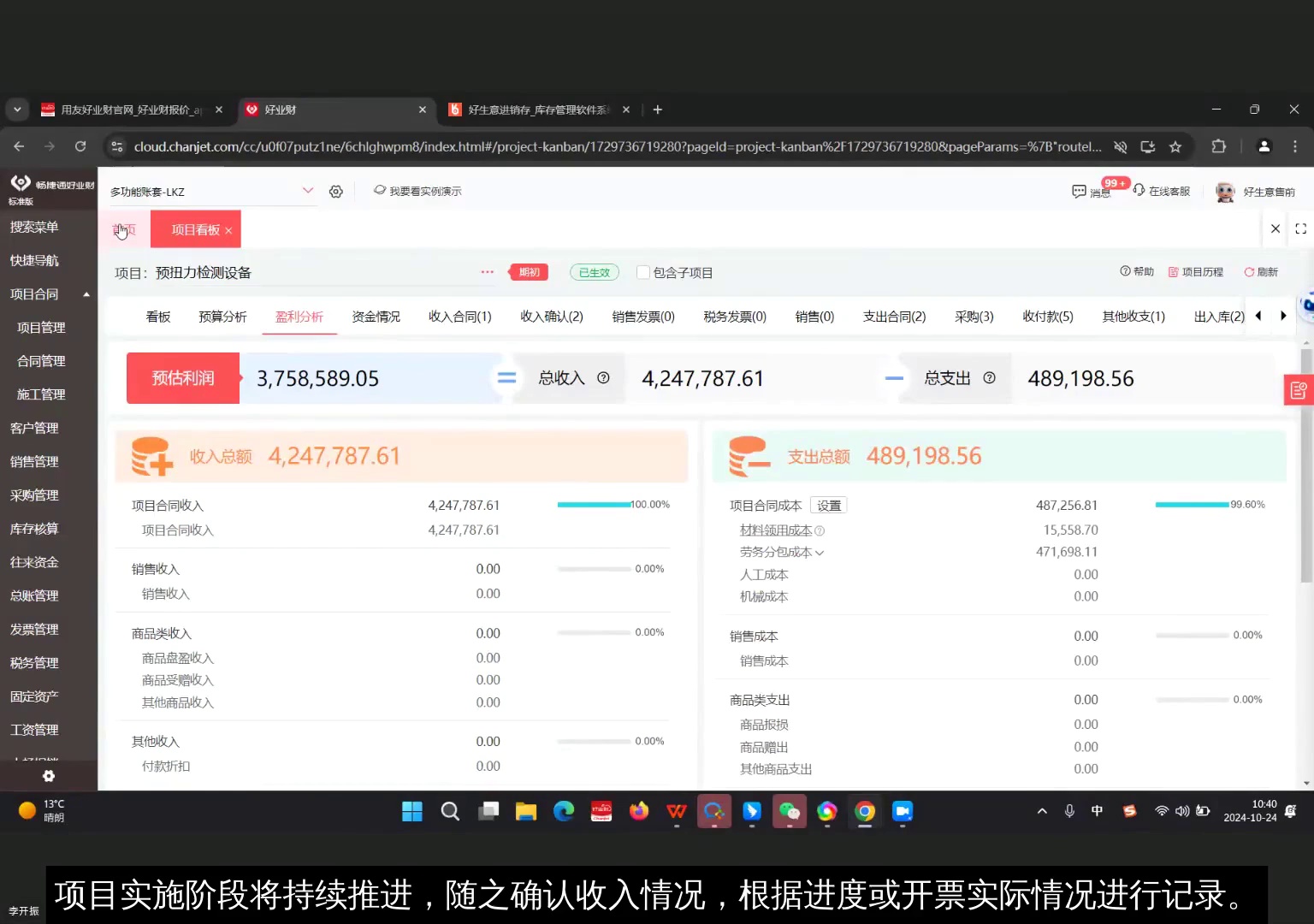Open the 多功能账套-LKZ account dropdown
1314x924 pixels.
tap(210, 191)
